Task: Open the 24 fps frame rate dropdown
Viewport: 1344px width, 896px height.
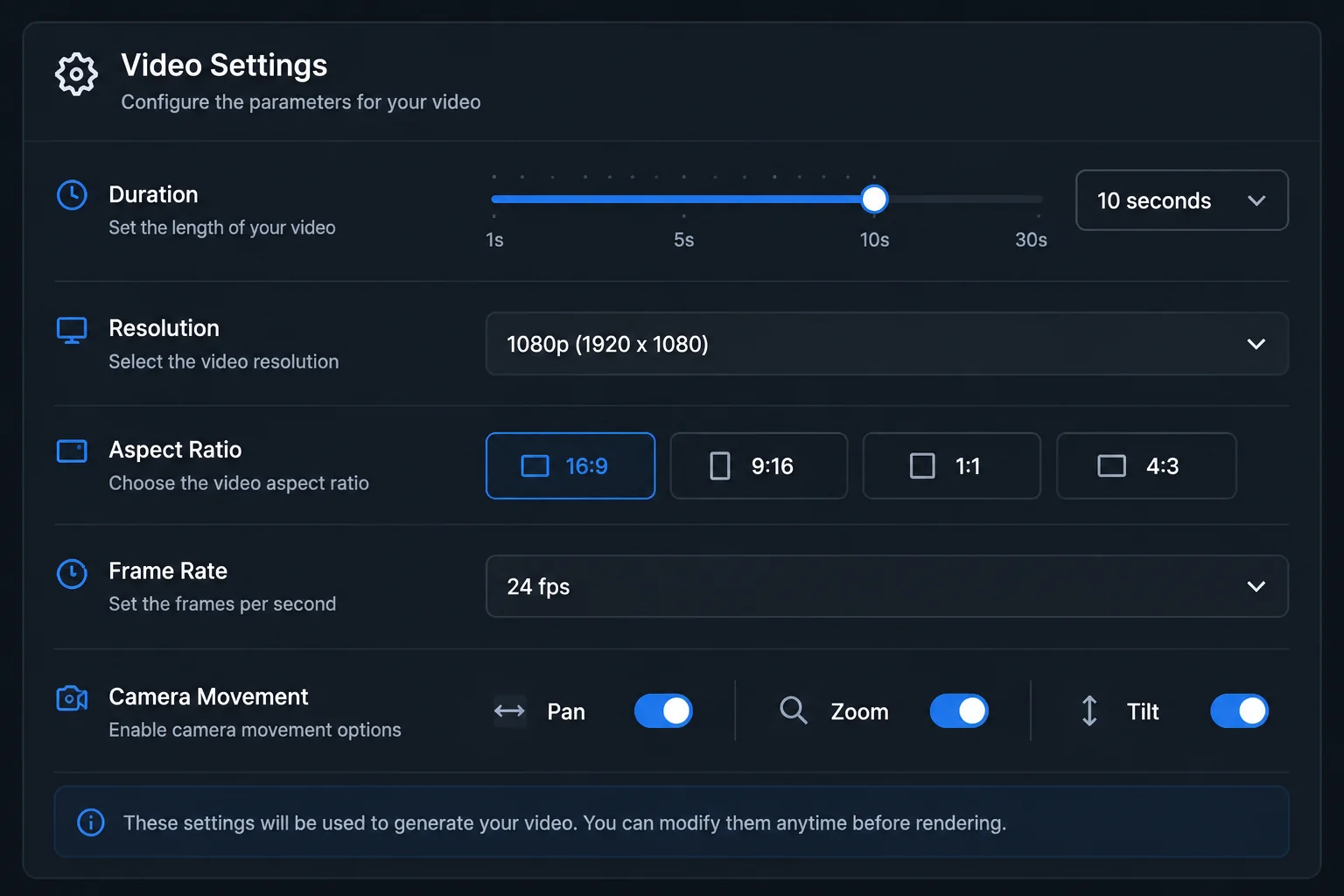Action: click(886, 586)
